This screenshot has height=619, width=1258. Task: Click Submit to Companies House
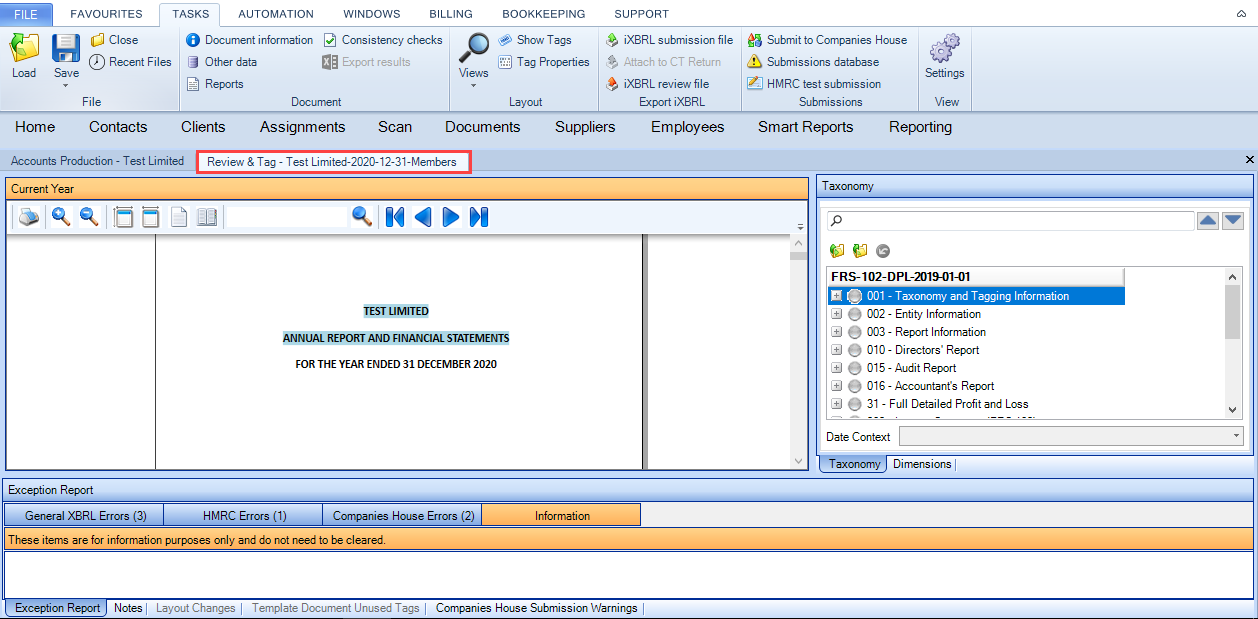tap(827, 40)
